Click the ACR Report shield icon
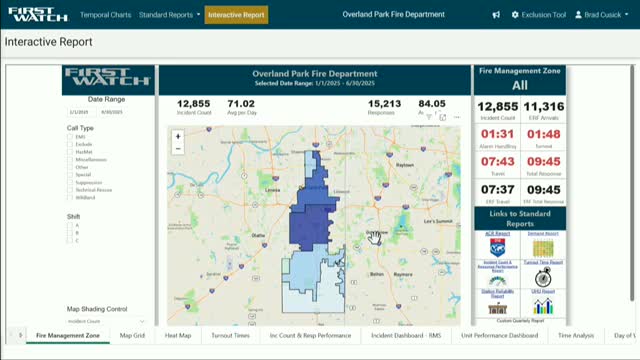 [497, 248]
